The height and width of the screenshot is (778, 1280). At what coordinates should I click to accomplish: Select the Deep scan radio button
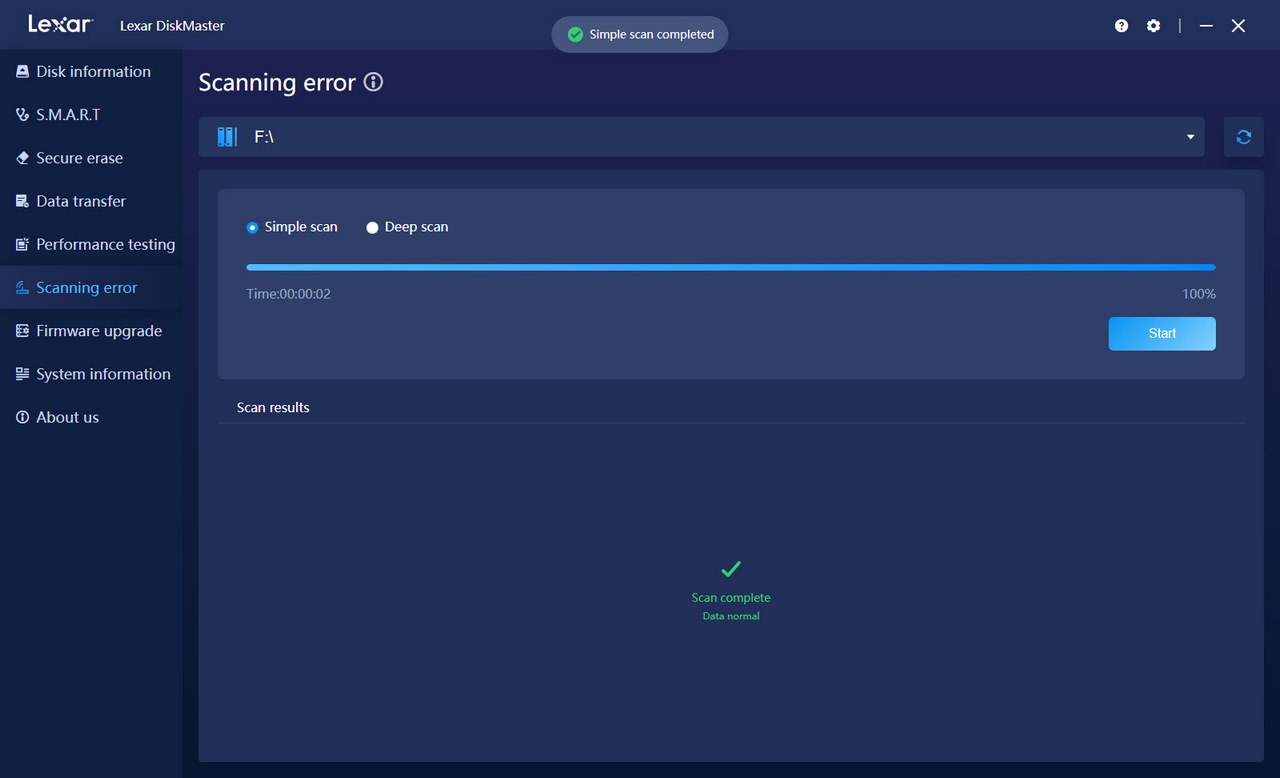tap(372, 228)
